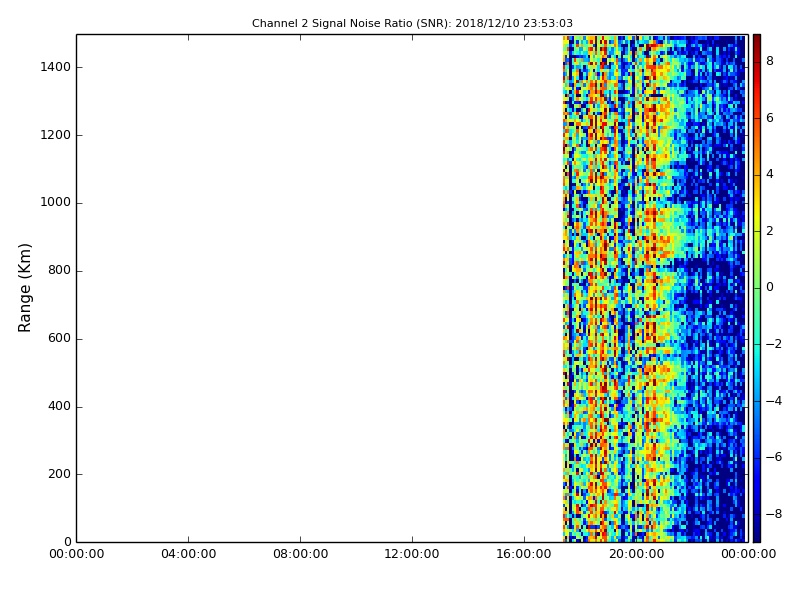Click the 800 range tick label
800x600 pixels.
pyautogui.click(x=59, y=270)
